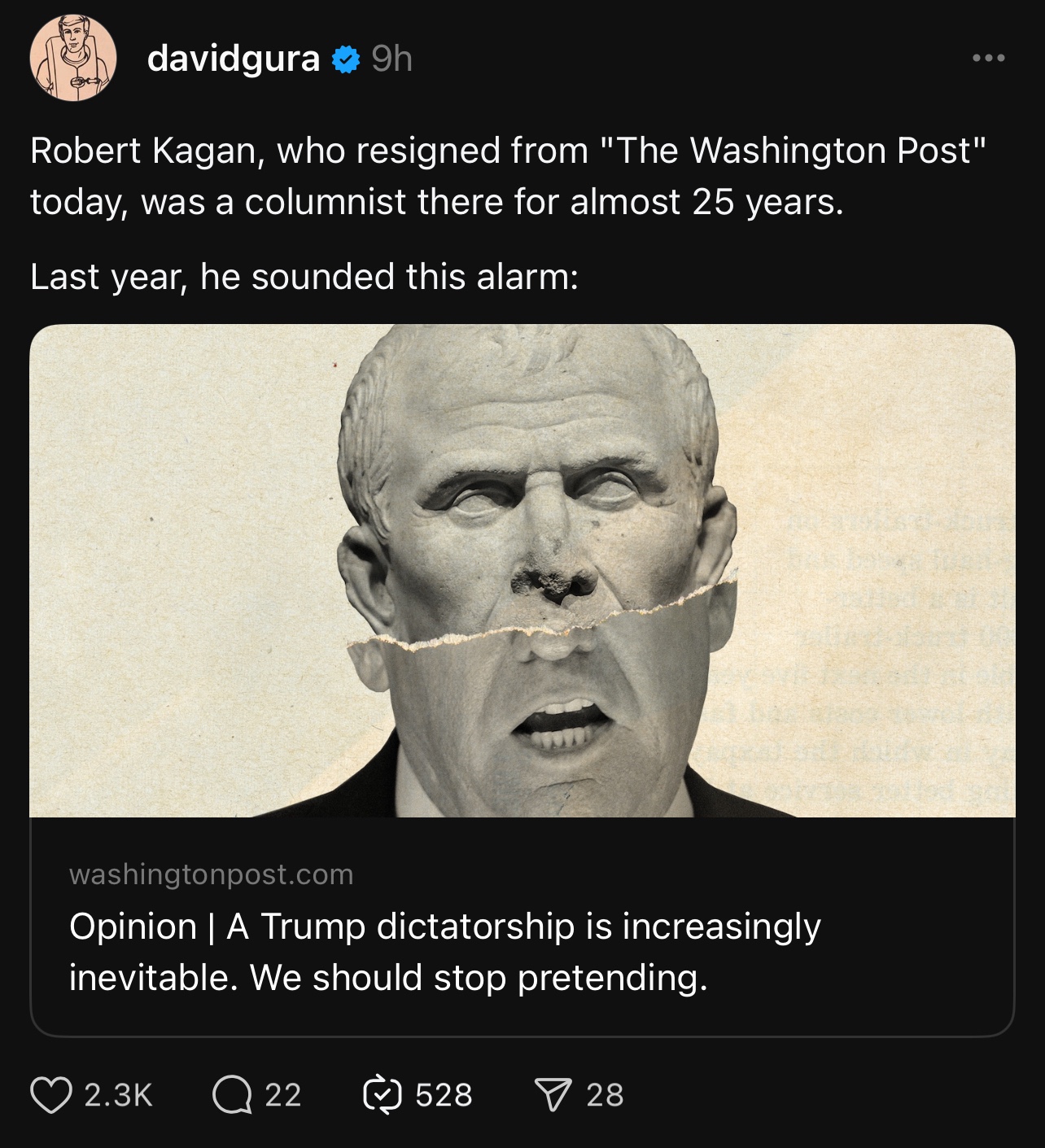The image size is (1045, 1148).
Task: Click the washingtonpost.com domain label
Action: click(211, 874)
